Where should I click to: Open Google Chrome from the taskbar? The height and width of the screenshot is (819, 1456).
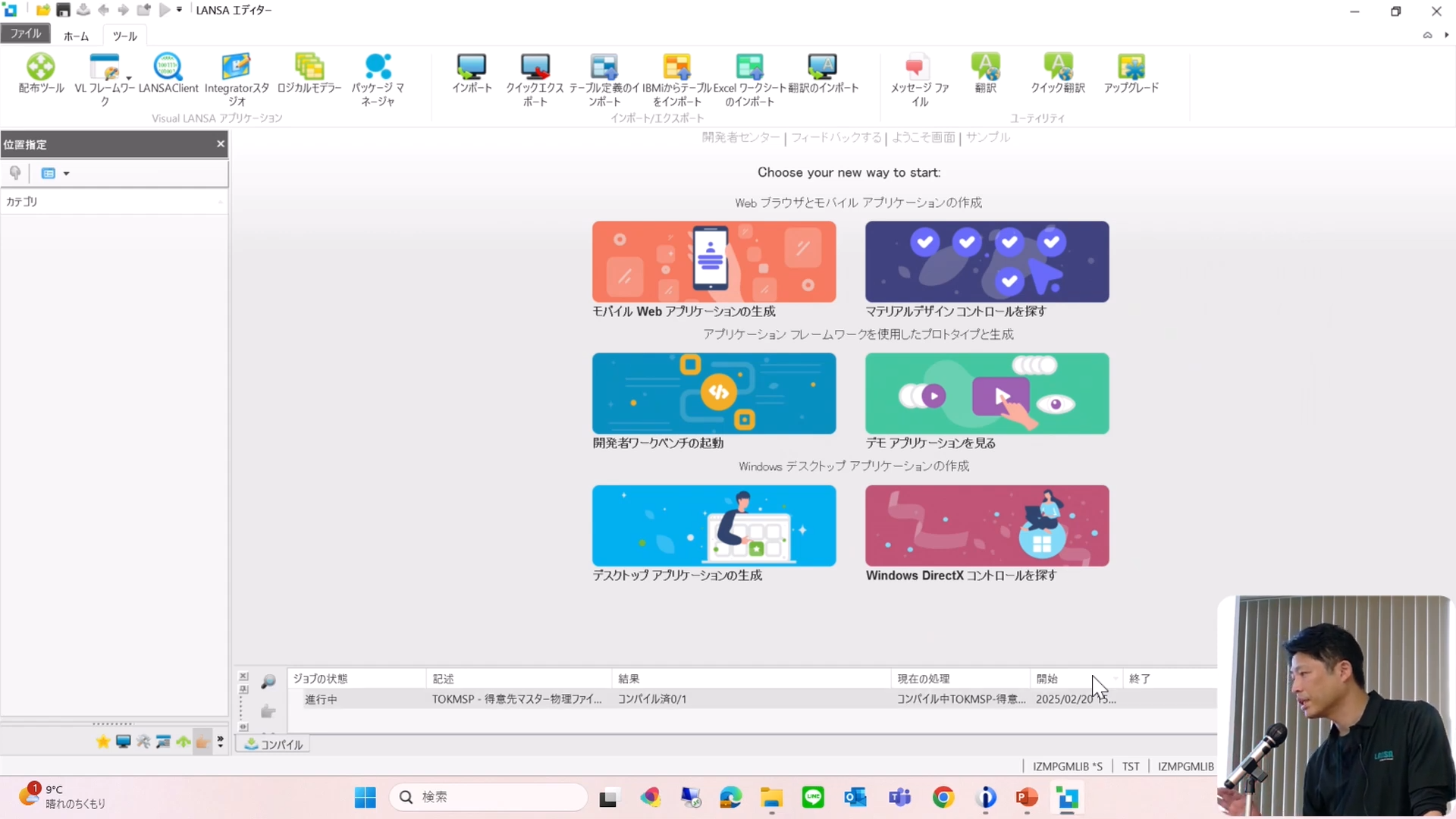point(943,797)
